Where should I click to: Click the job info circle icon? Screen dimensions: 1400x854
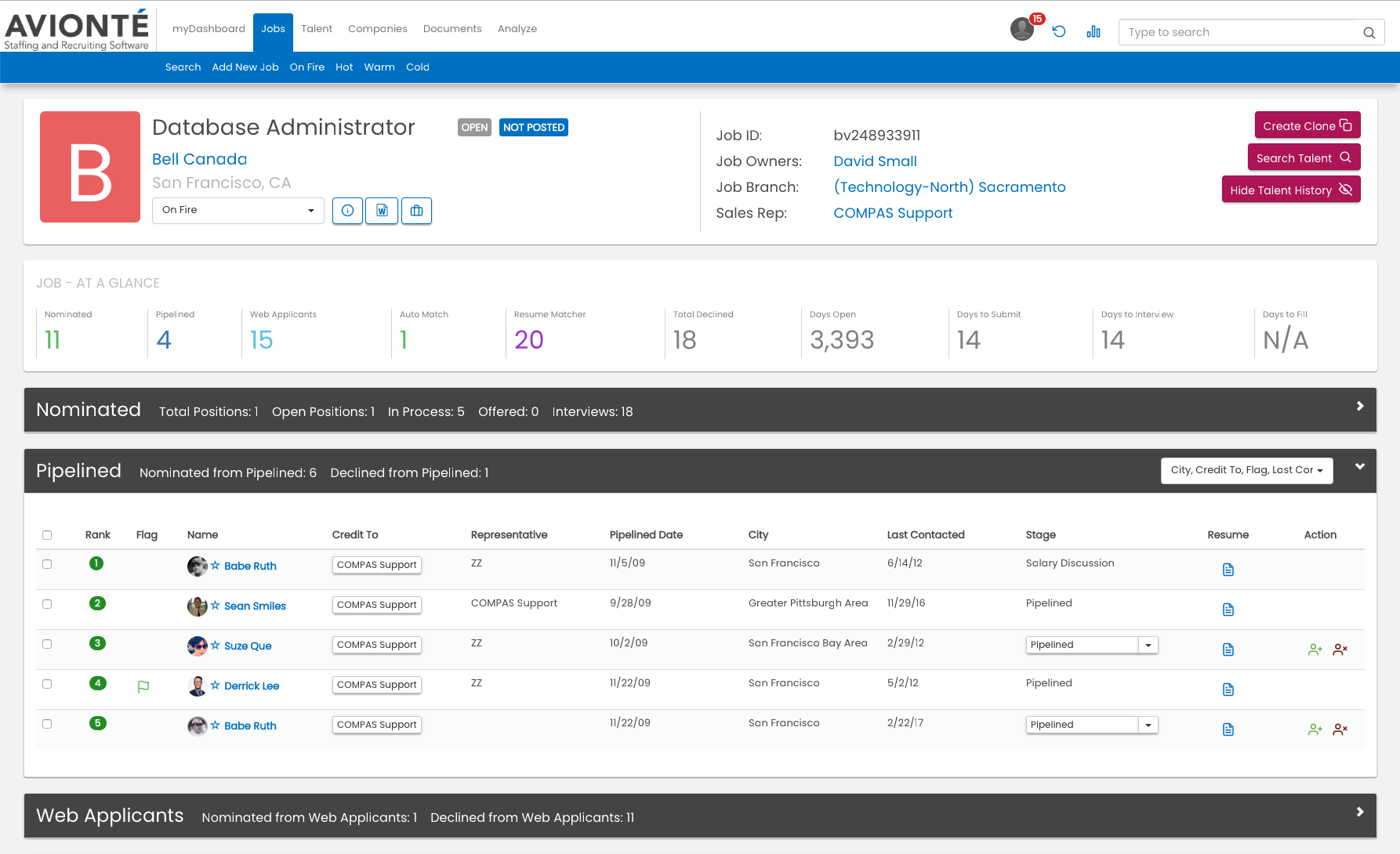click(x=347, y=211)
